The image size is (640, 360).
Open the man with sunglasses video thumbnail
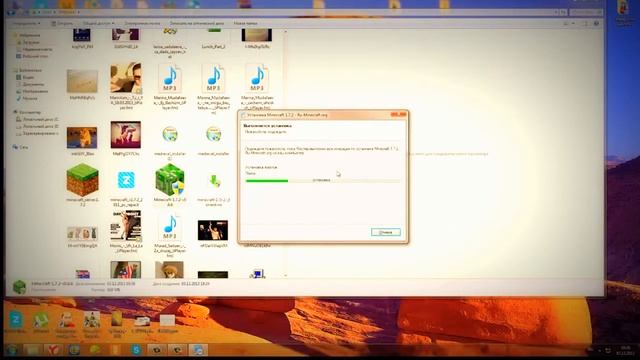(126, 78)
